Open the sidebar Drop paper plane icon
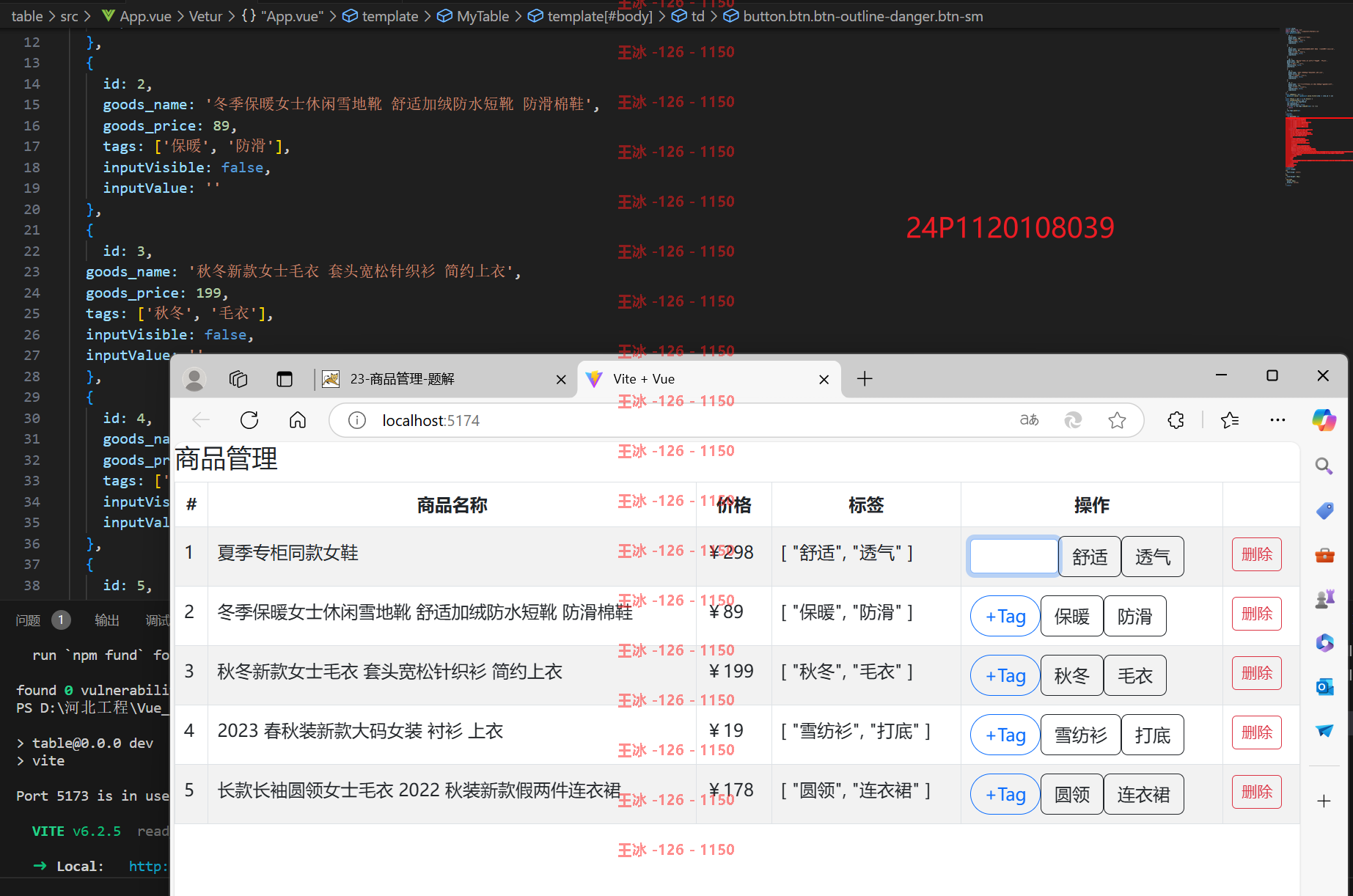The width and height of the screenshot is (1353, 896). pyautogui.click(x=1324, y=730)
